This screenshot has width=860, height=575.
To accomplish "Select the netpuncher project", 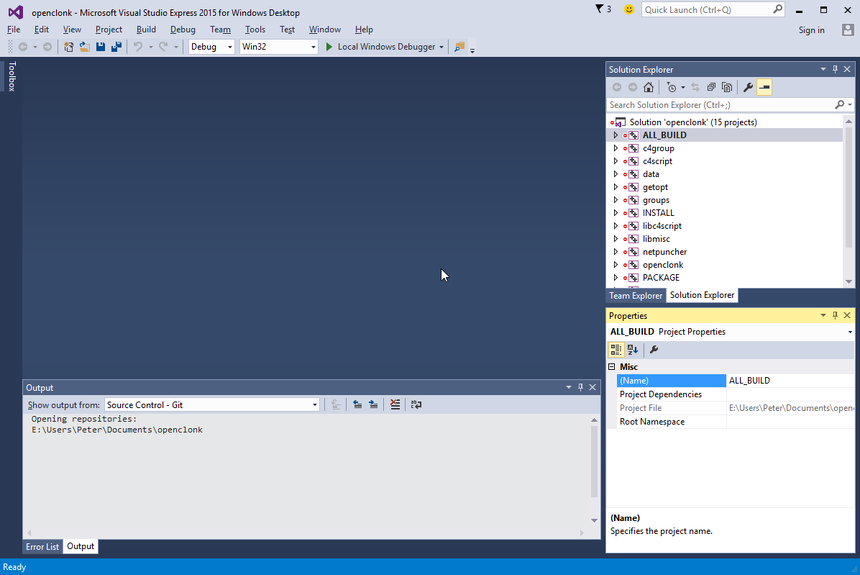I will [664, 252].
